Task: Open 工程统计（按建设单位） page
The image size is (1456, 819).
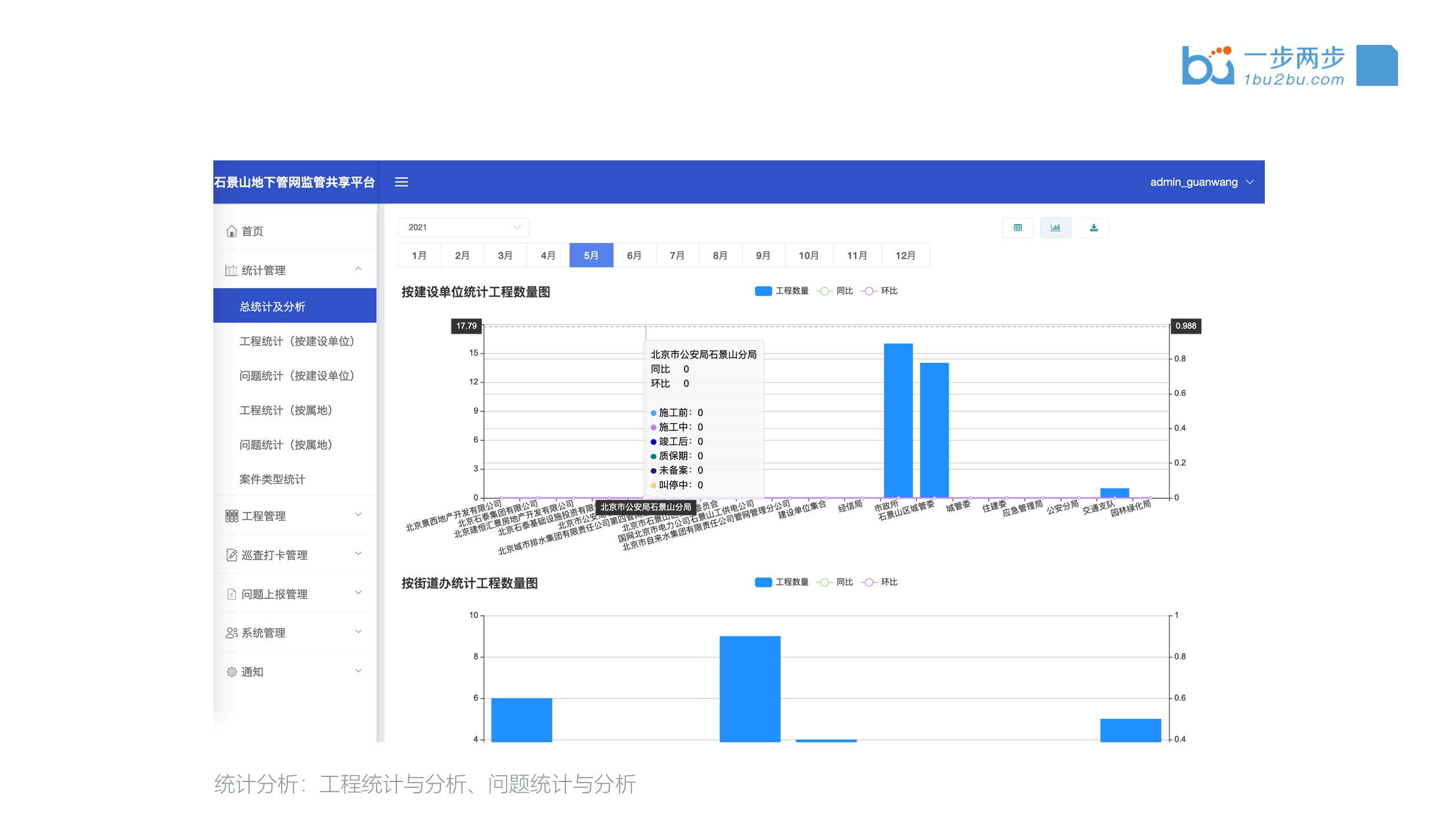Action: tap(295, 341)
